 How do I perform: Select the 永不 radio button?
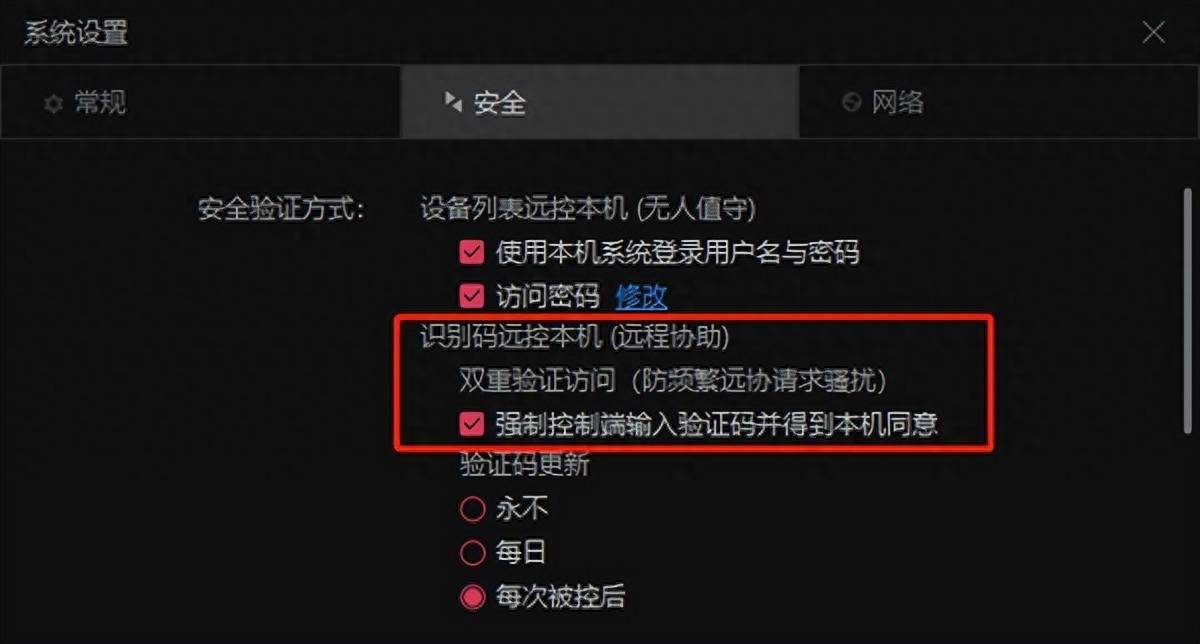point(472,510)
